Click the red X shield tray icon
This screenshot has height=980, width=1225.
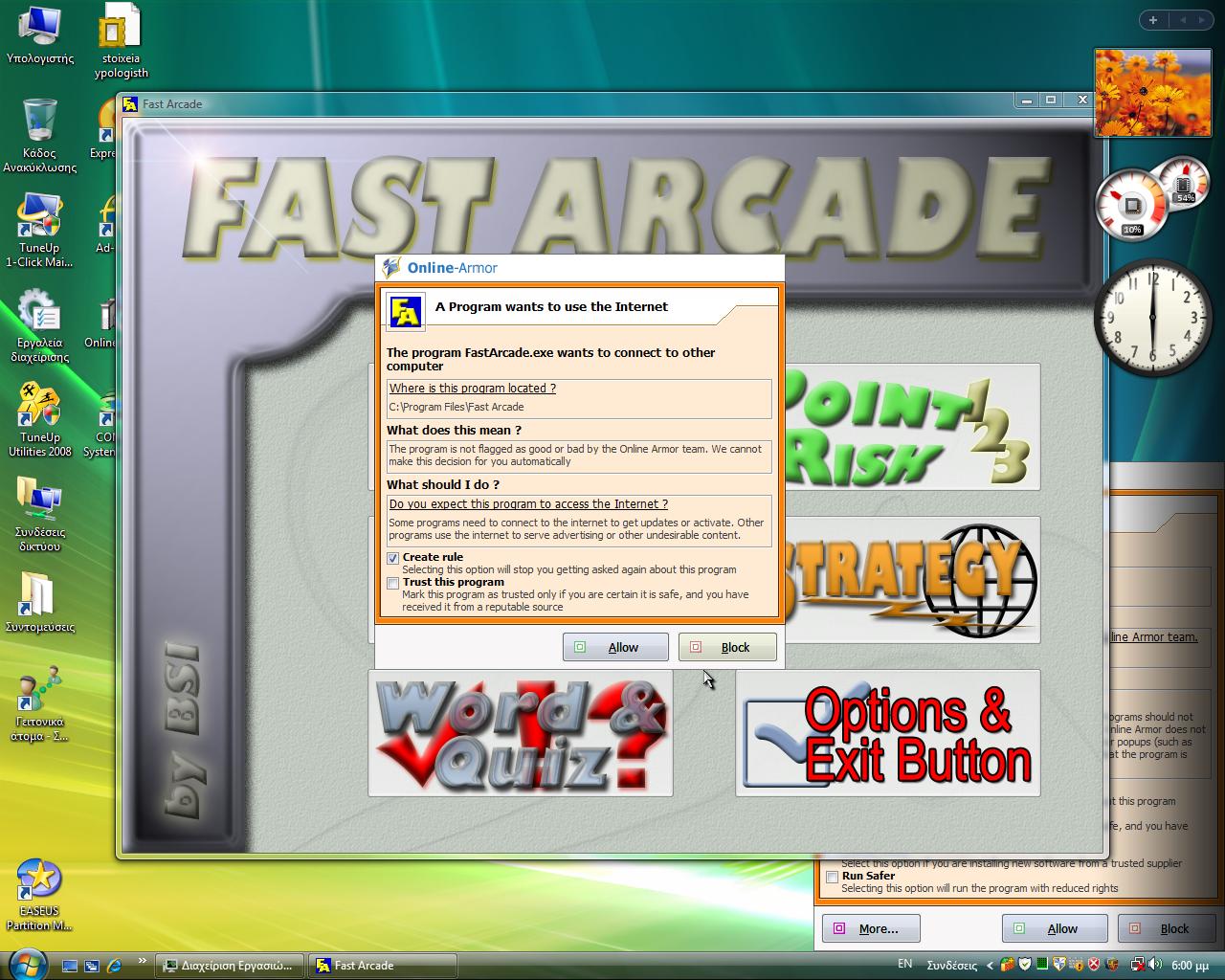coord(1094,965)
